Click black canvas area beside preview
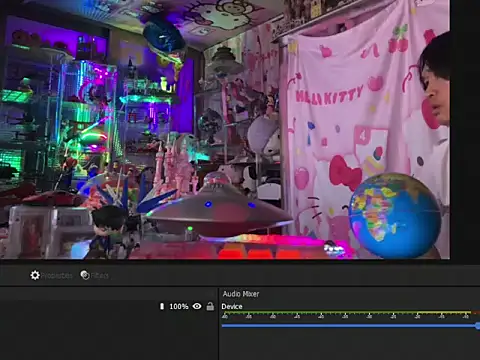The width and height of the screenshot is (480, 360). [x=465, y=130]
